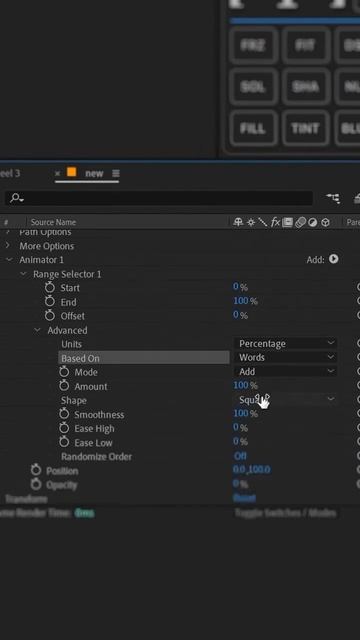Toggle the Opacity stopwatch
This screenshot has height=640, width=360.
point(36,484)
